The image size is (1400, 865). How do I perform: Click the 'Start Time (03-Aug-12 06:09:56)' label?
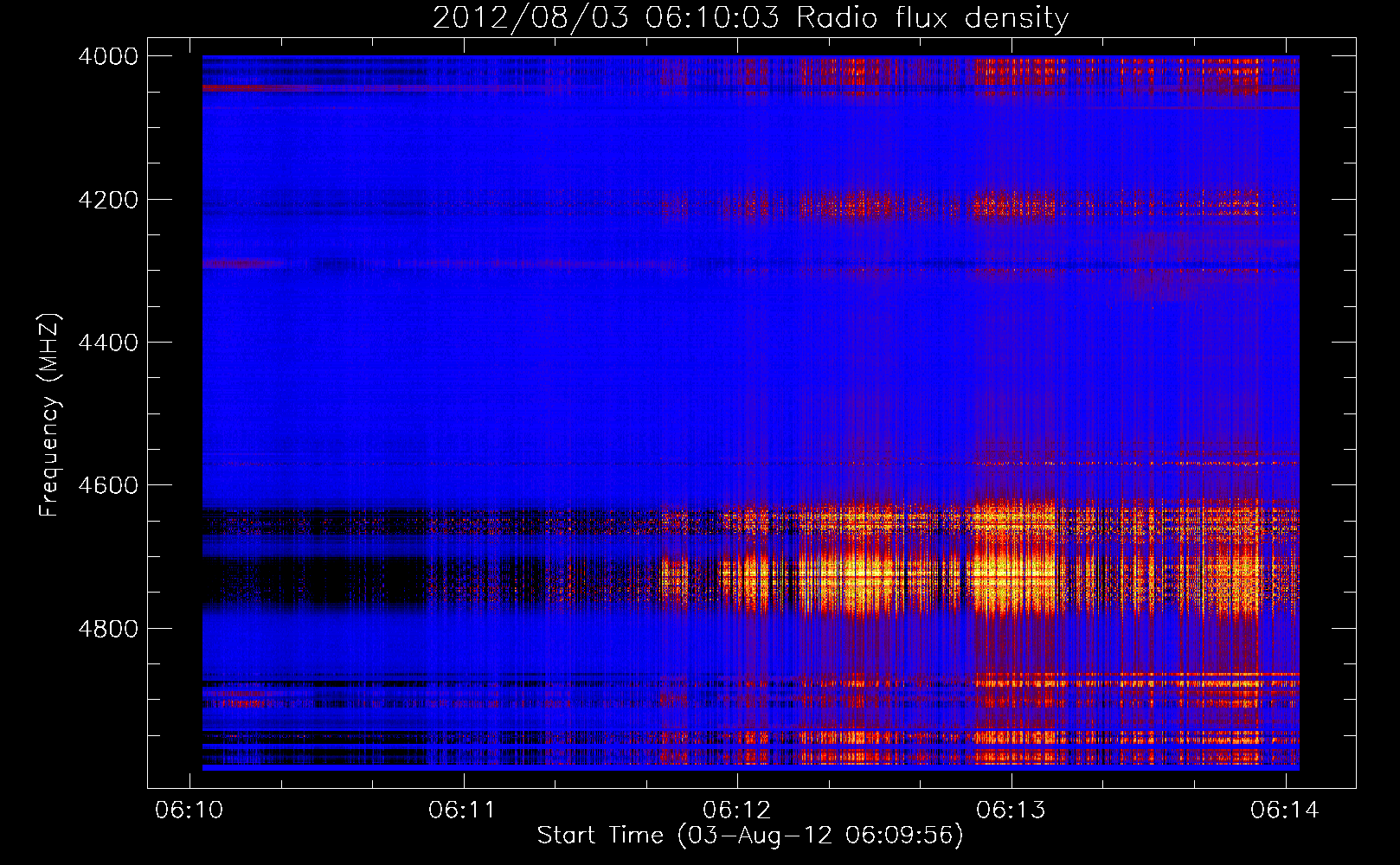point(750,836)
